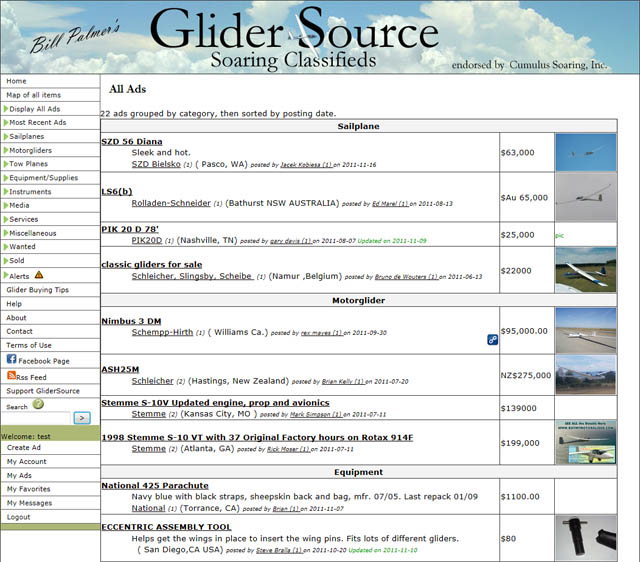Open the SZD 56 Diana thumbnail photo
Image resolution: width=640 pixels, height=562 pixels.
point(586,152)
